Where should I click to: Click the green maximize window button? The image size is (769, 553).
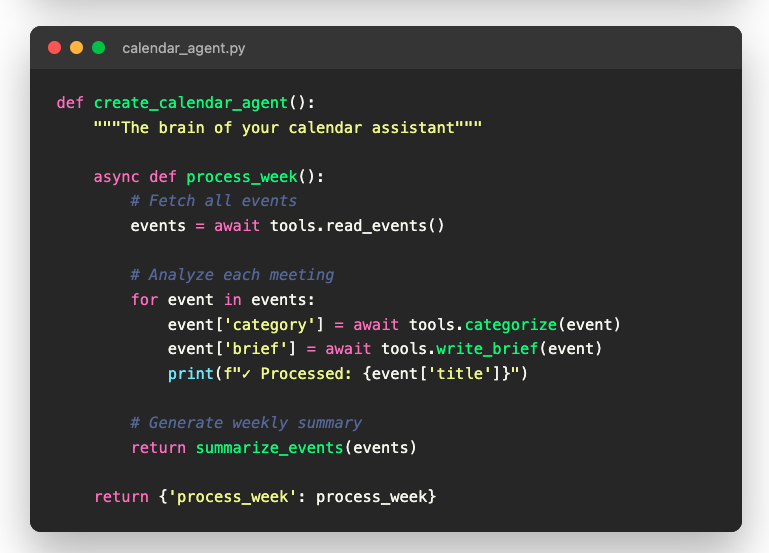tap(99, 48)
